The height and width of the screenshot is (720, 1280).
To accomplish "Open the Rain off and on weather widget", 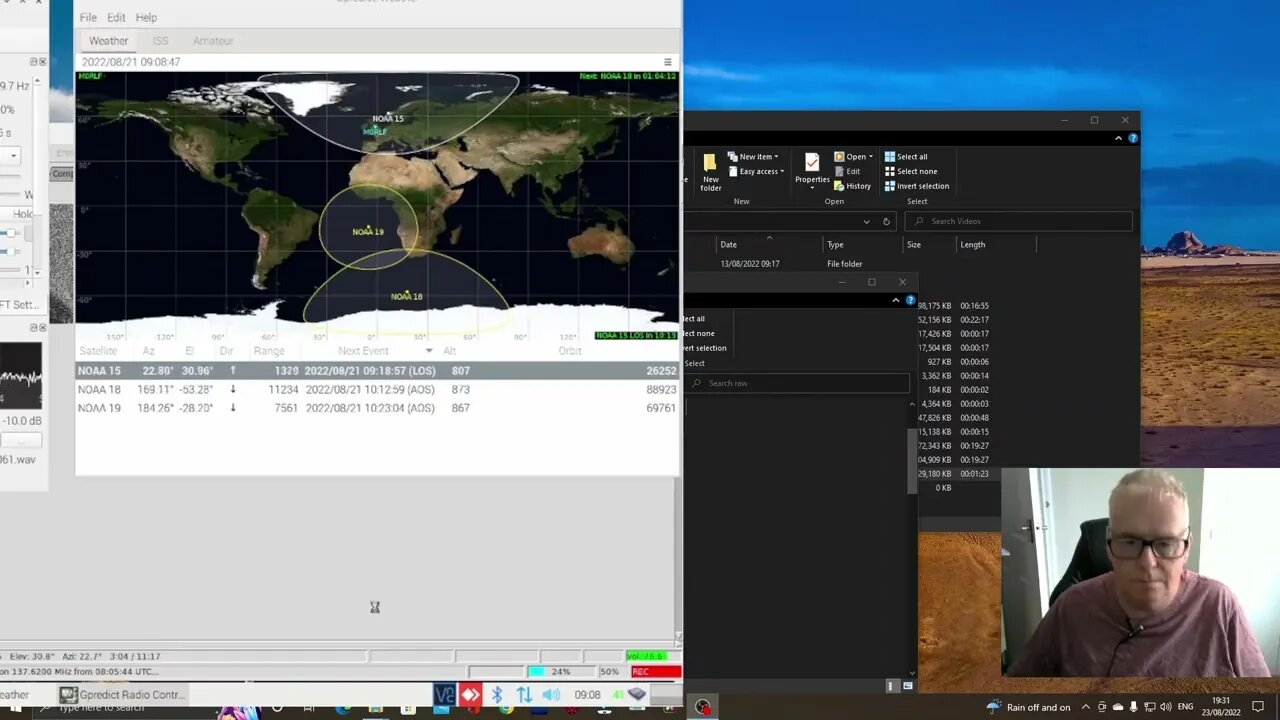I will click(1028, 707).
